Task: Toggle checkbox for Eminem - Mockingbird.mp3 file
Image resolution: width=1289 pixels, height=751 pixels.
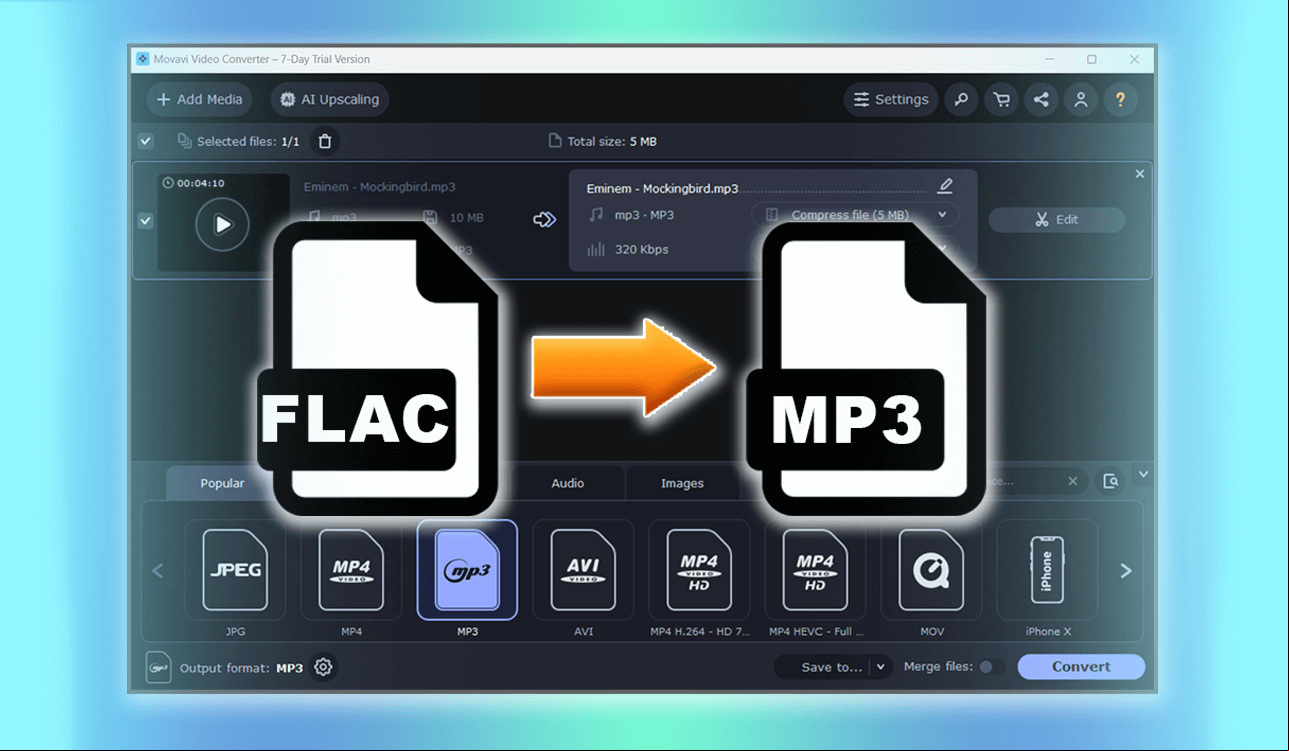Action: (x=146, y=220)
